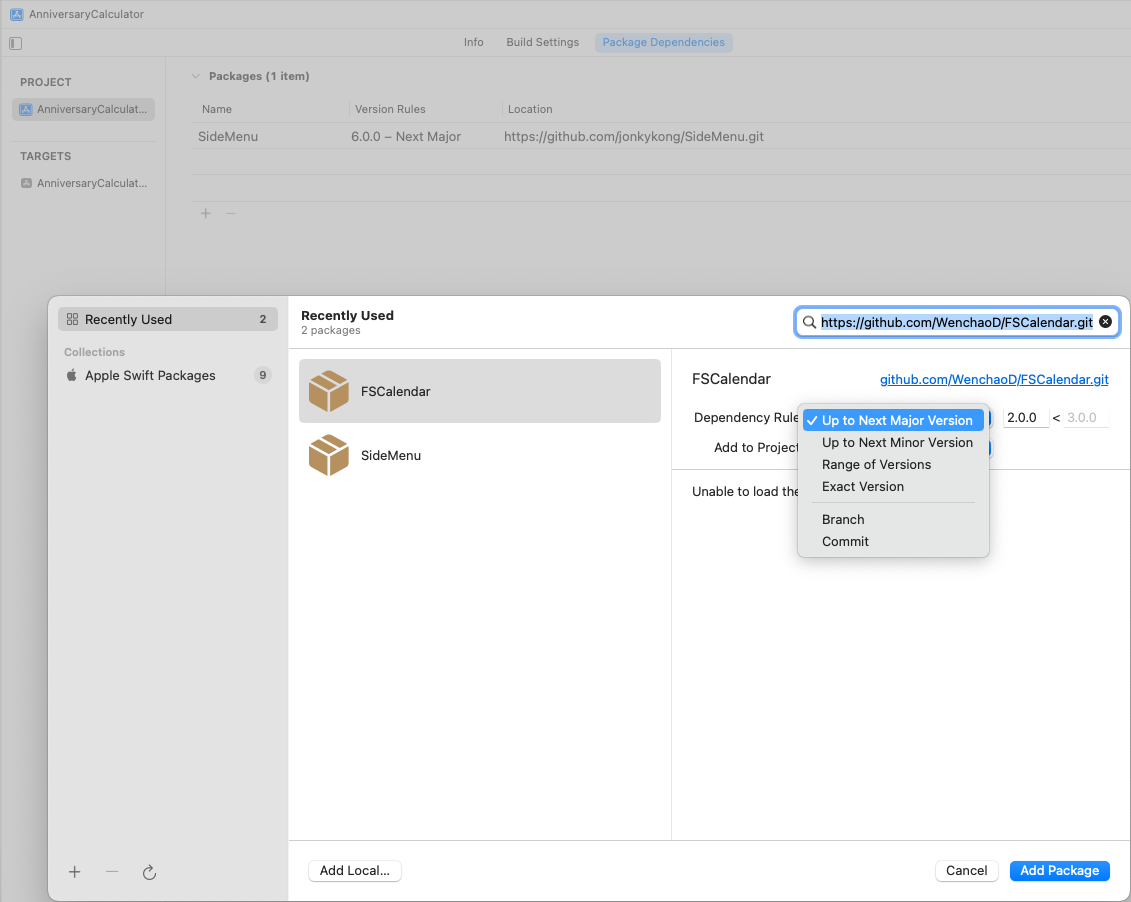Click the FSCalendar package box icon
This screenshot has width=1131, height=902.
click(x=328, y=392)
